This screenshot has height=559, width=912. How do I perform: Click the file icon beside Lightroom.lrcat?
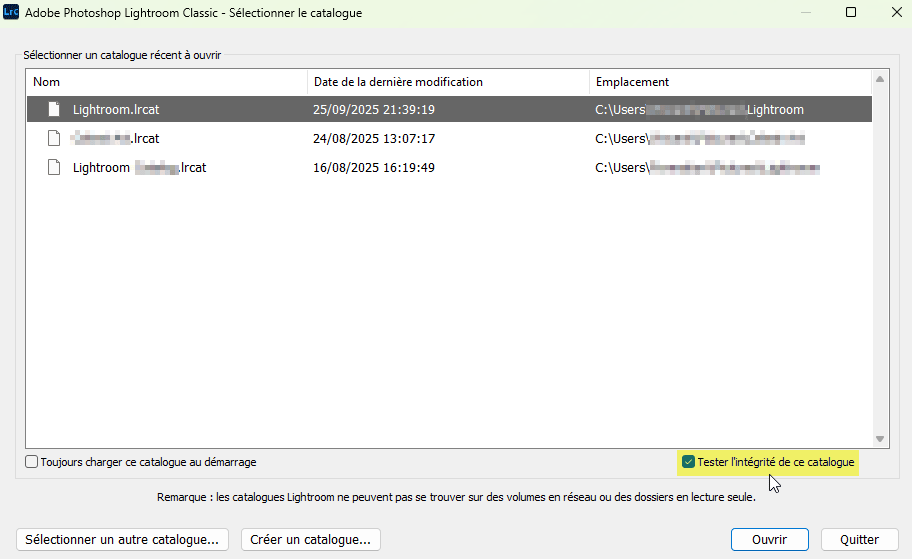55,110
